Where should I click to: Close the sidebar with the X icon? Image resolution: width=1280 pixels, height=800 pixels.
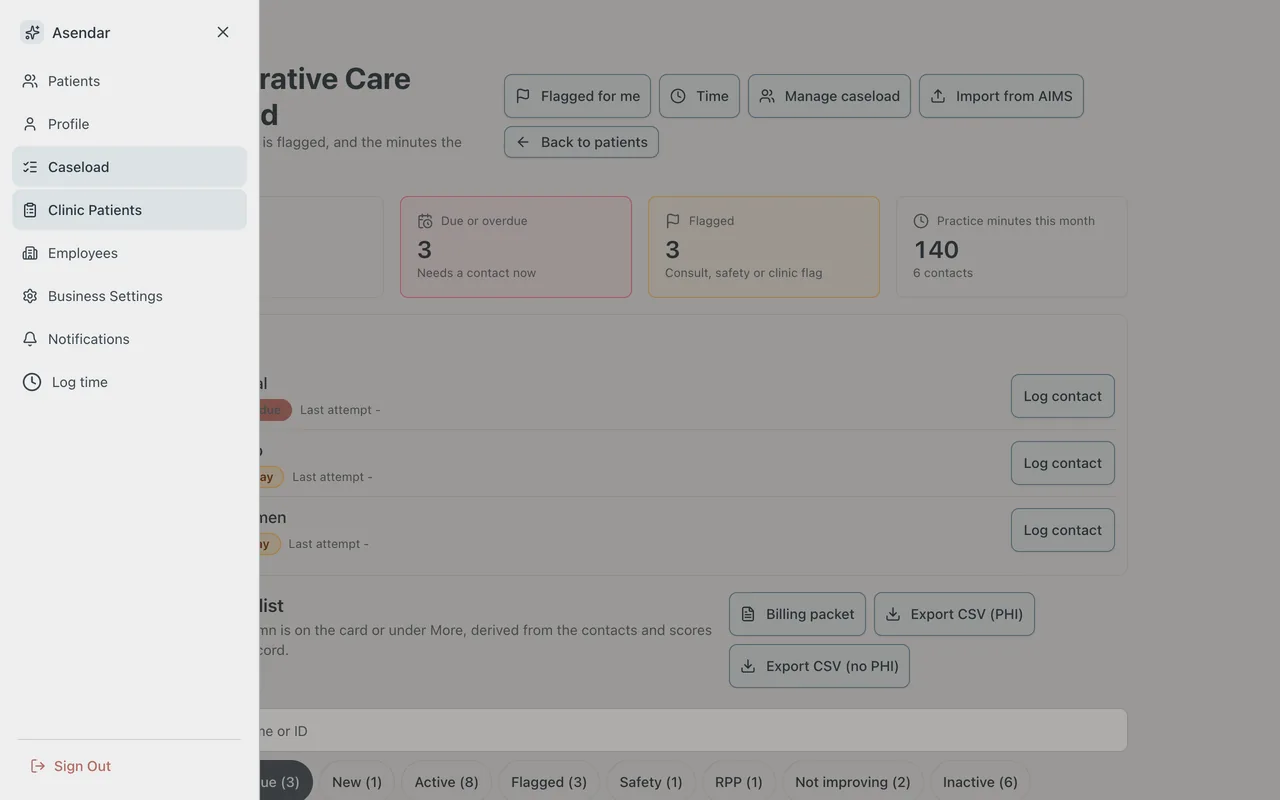click(223, 32)
